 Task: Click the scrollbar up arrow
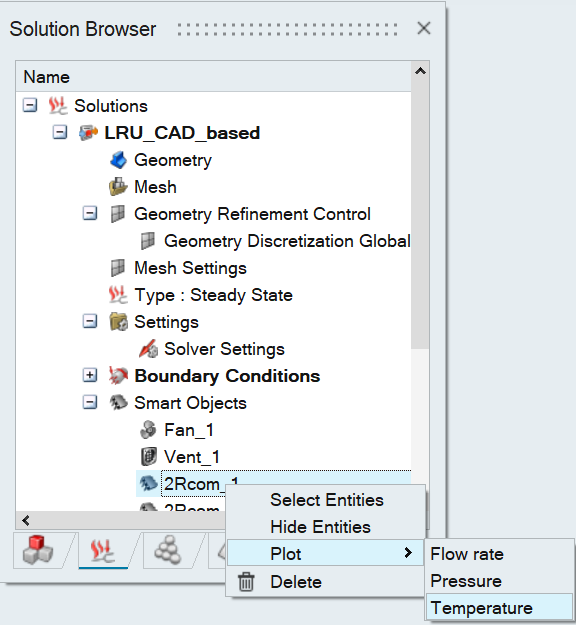(421, 71)
